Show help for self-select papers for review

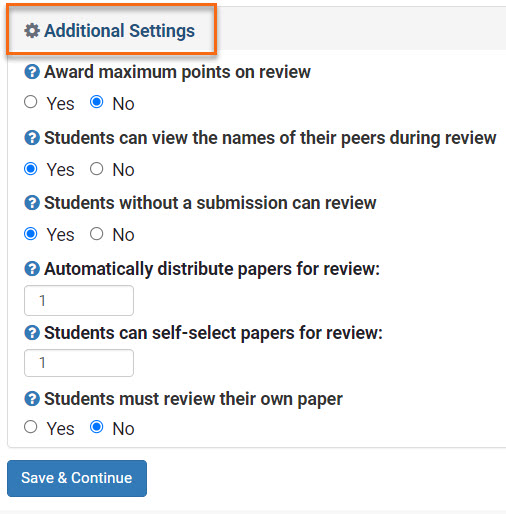coord(32,333)
